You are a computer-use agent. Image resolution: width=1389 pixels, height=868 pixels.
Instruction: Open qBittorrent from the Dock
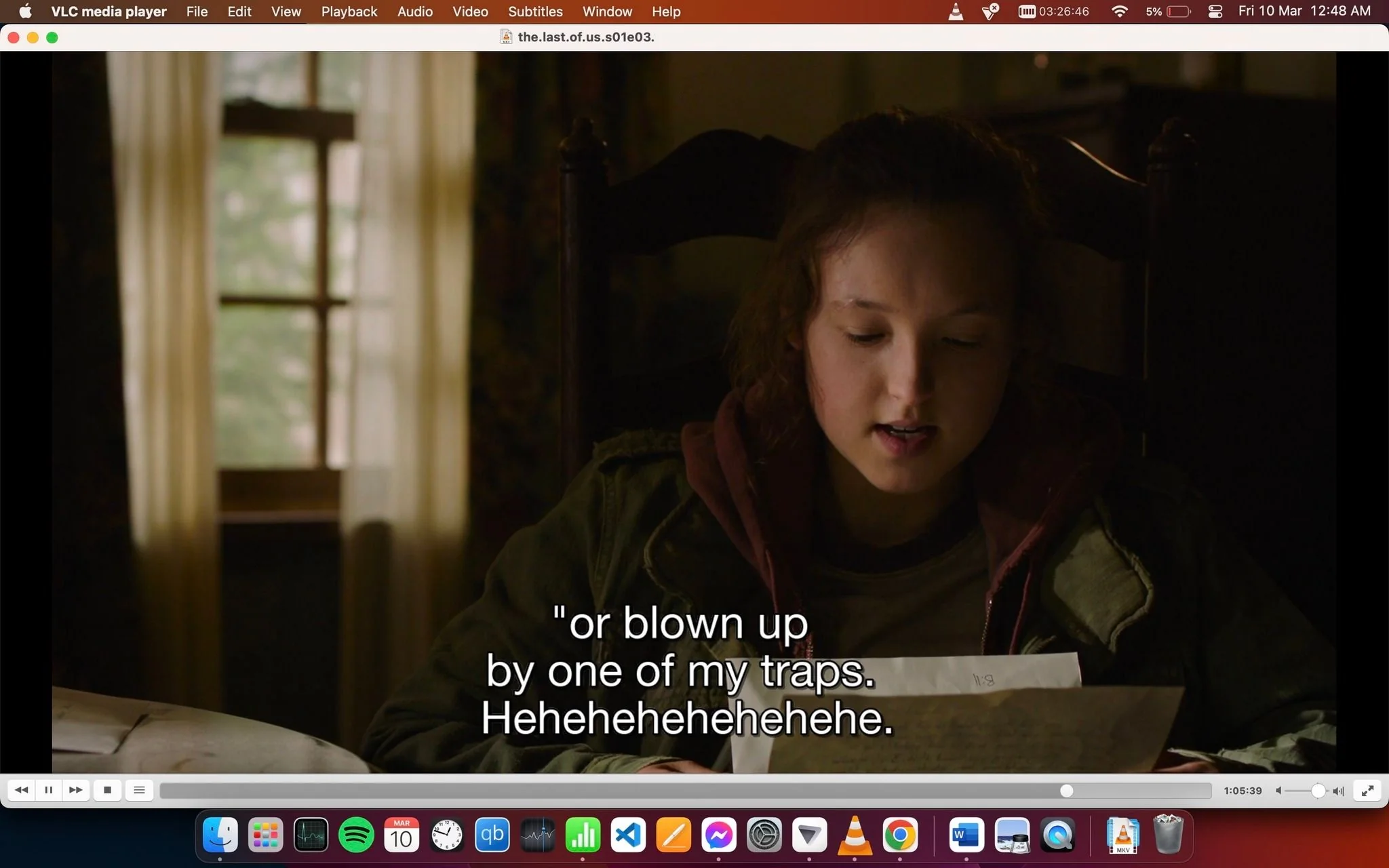492,835
